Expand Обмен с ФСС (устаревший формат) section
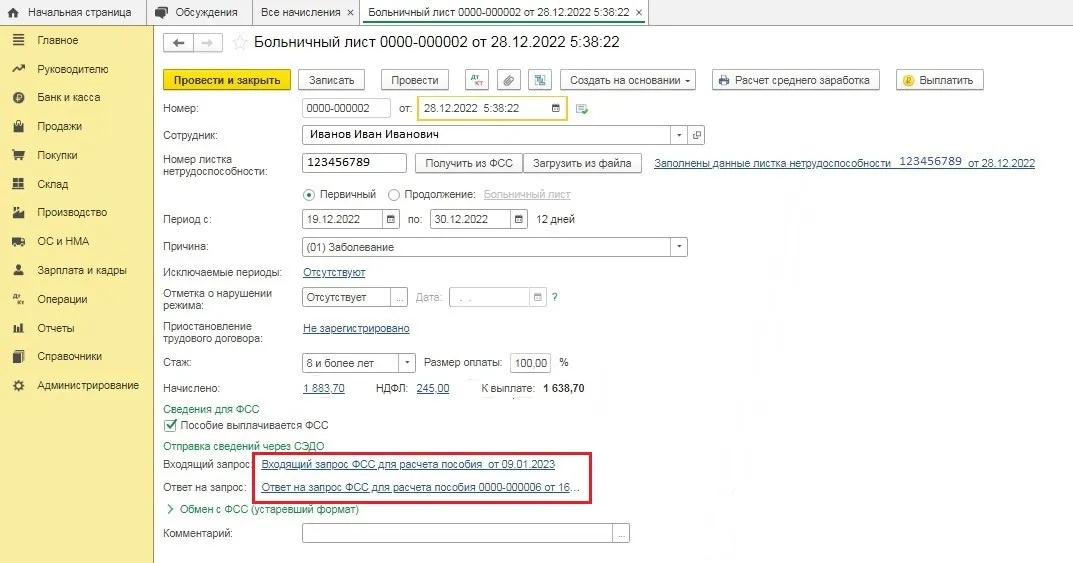1073x563 pixels. [x=169, y=510]
